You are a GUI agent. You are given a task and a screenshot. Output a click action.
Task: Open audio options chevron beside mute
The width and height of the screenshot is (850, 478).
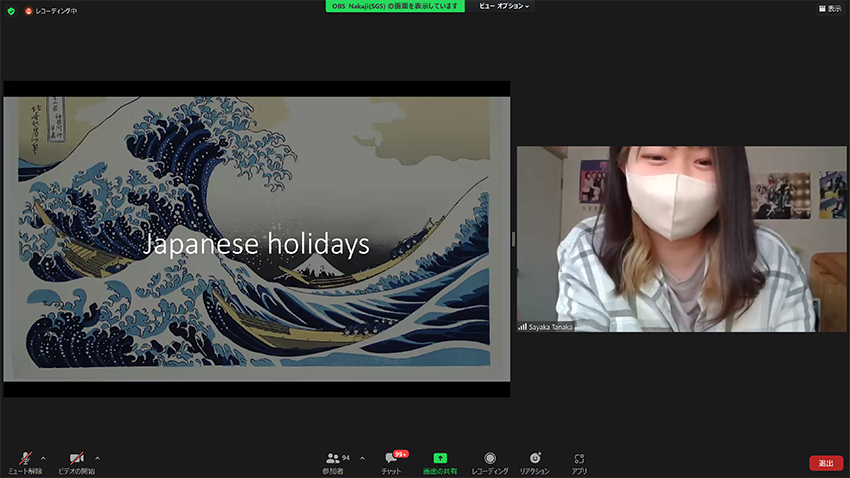click(43, 458)
